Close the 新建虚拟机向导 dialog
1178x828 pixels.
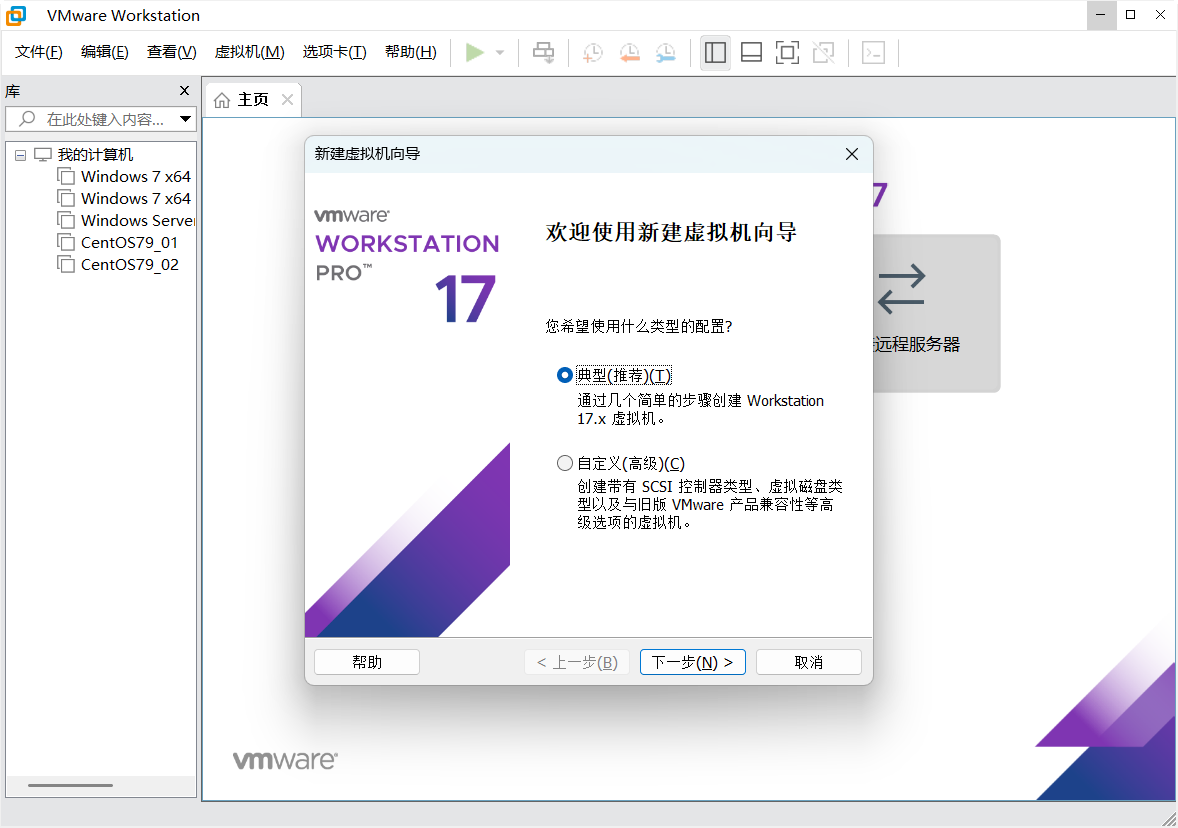[x=851, y=154]
